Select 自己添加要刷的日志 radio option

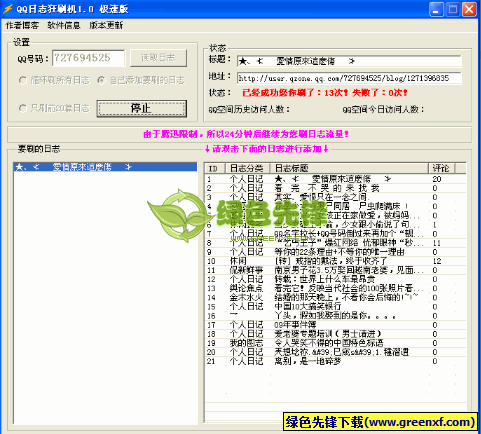tap(141, 80)
